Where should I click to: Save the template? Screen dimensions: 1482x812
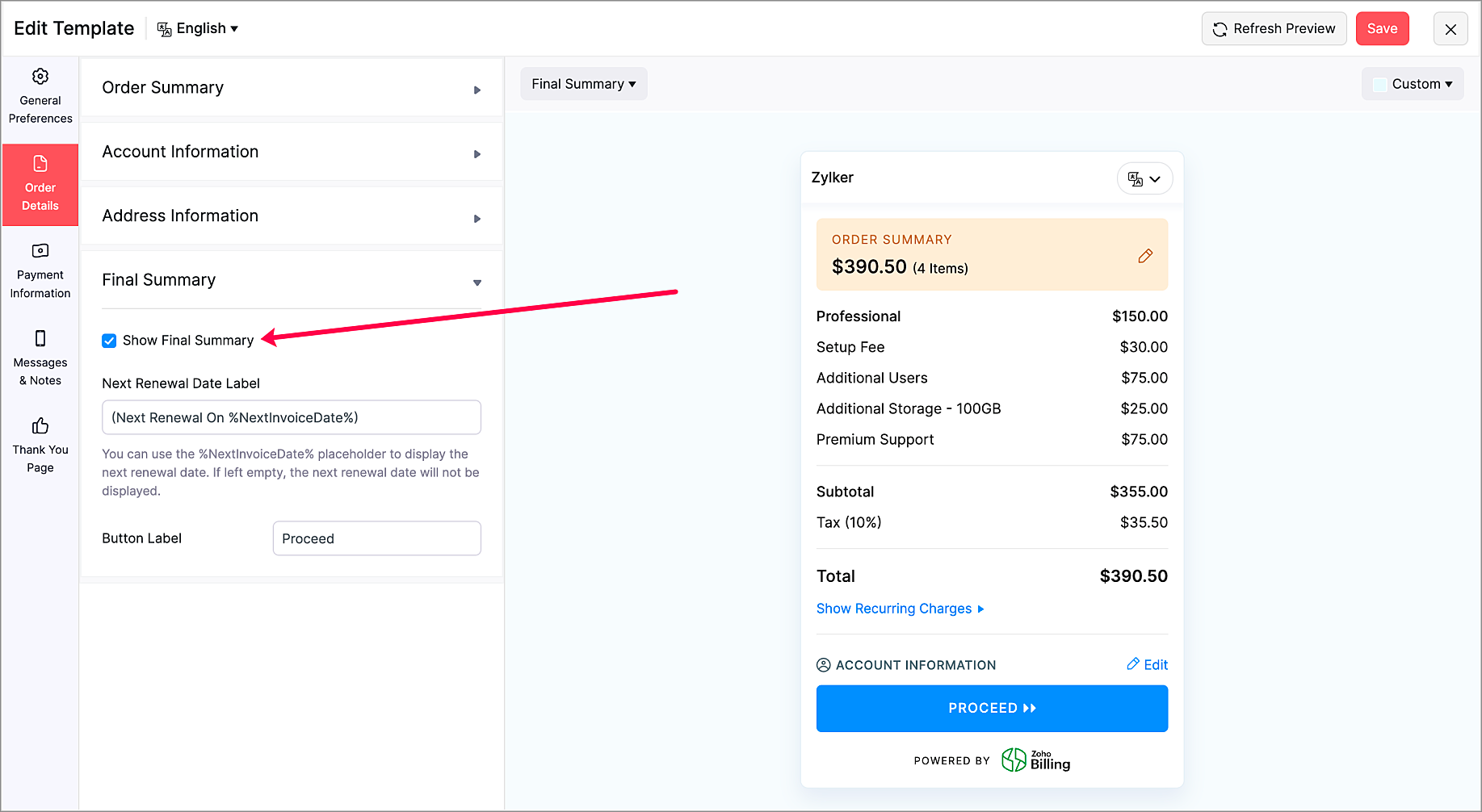(1382, 29)
